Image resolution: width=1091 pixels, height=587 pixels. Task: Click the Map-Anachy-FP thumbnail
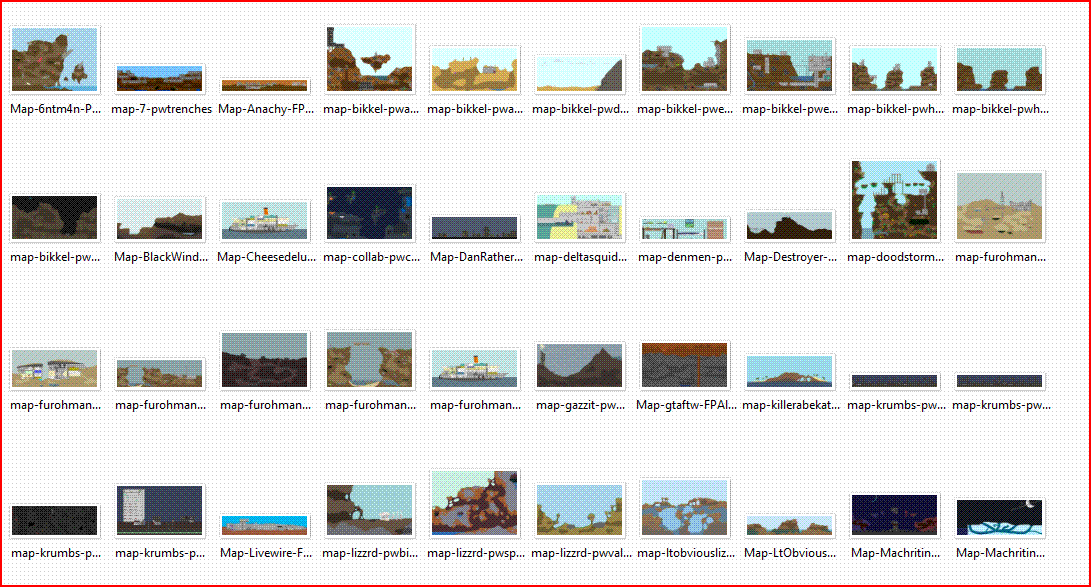(x=264, y=86)
